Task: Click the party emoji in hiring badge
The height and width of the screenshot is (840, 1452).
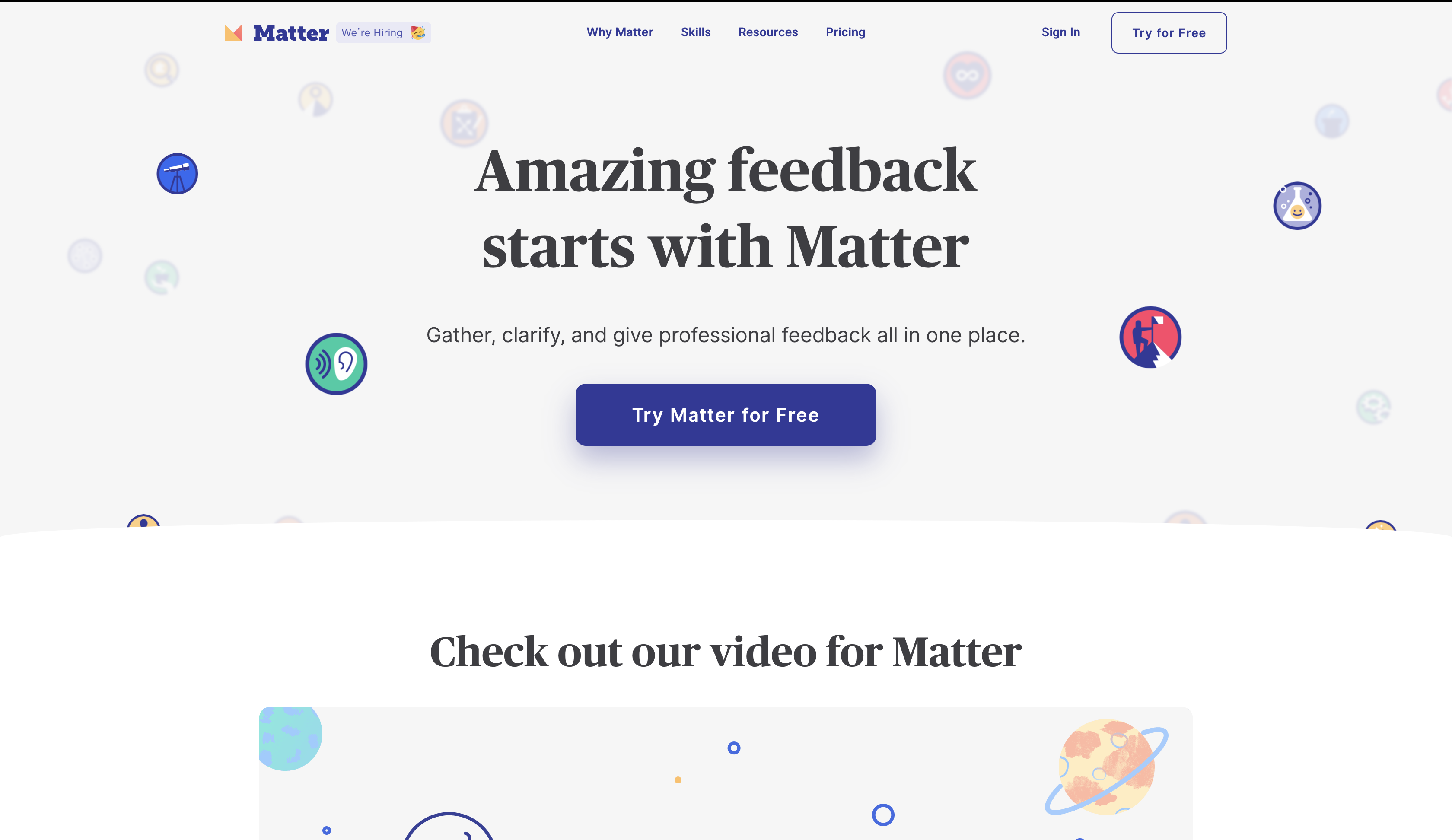Action: pyautogui.click(x=418, y=33)
